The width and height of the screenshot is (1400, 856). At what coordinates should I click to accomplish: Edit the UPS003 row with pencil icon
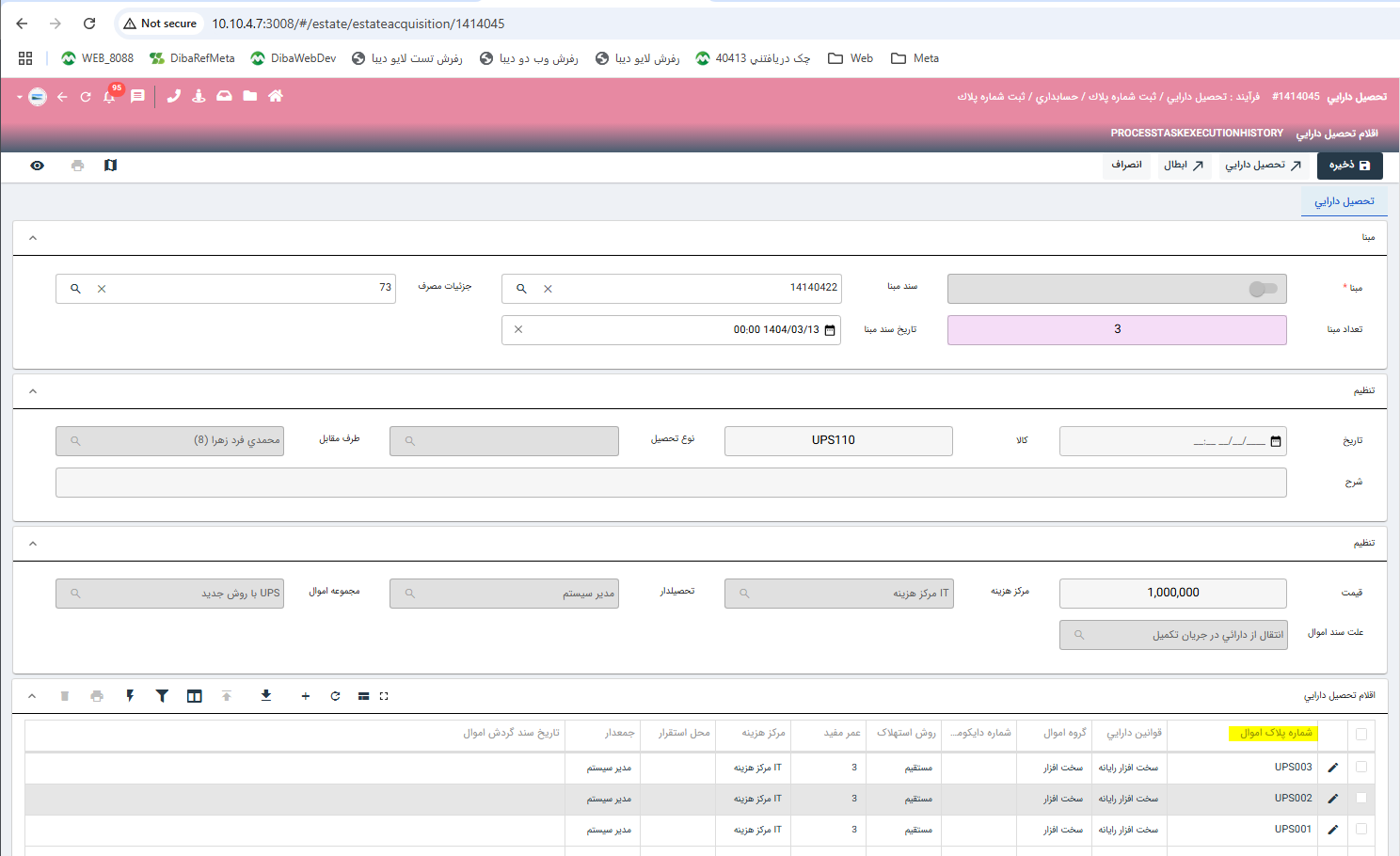1332,768
